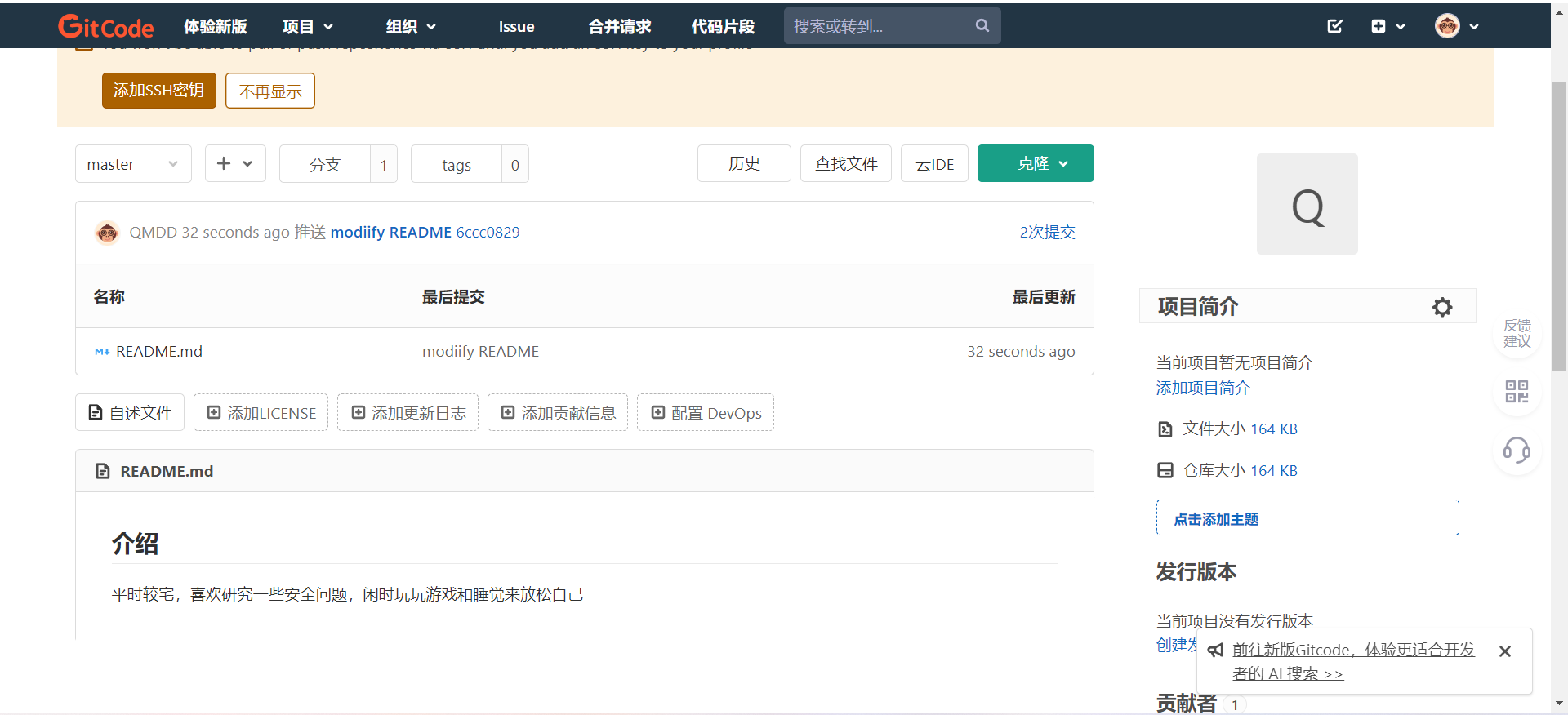
Task: Click the search magnifier icon
Action: click(x=982, y=26)
